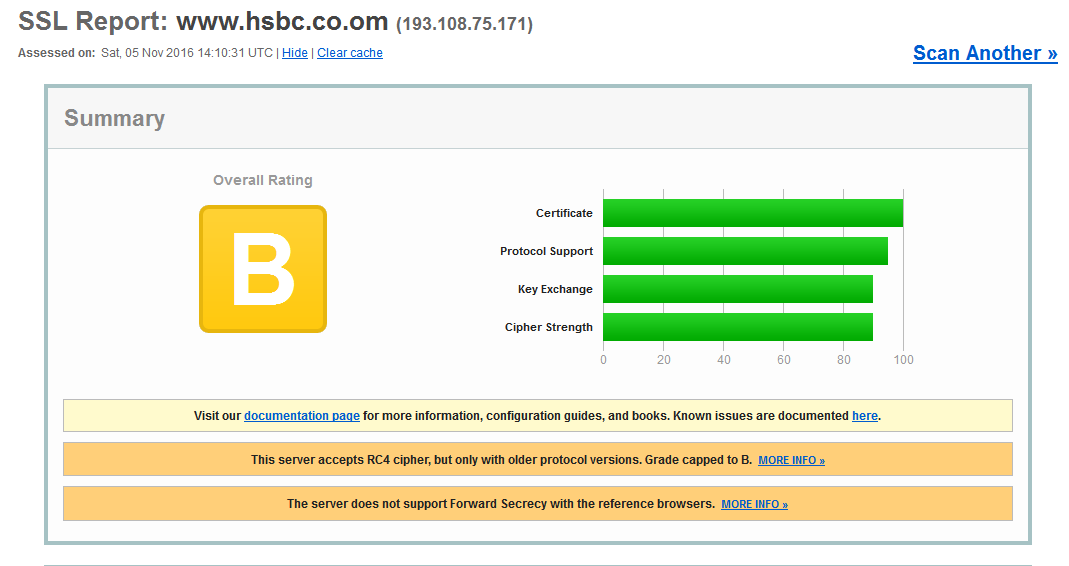The width and height of the screenshot is (1069, 566).
Task: Click the Protocol Support score bar
Action: [x=746, y=251]
